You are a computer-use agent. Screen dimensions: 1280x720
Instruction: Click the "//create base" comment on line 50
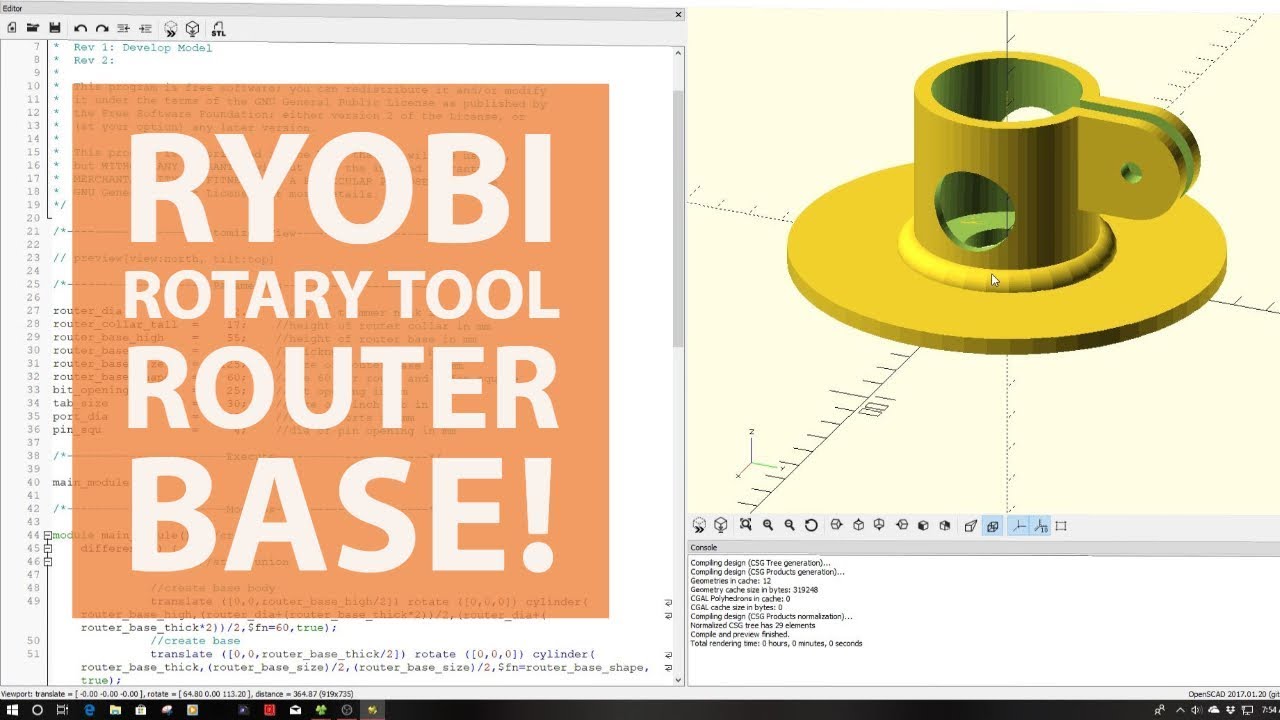pyautogui.click(x=195, y=640)
